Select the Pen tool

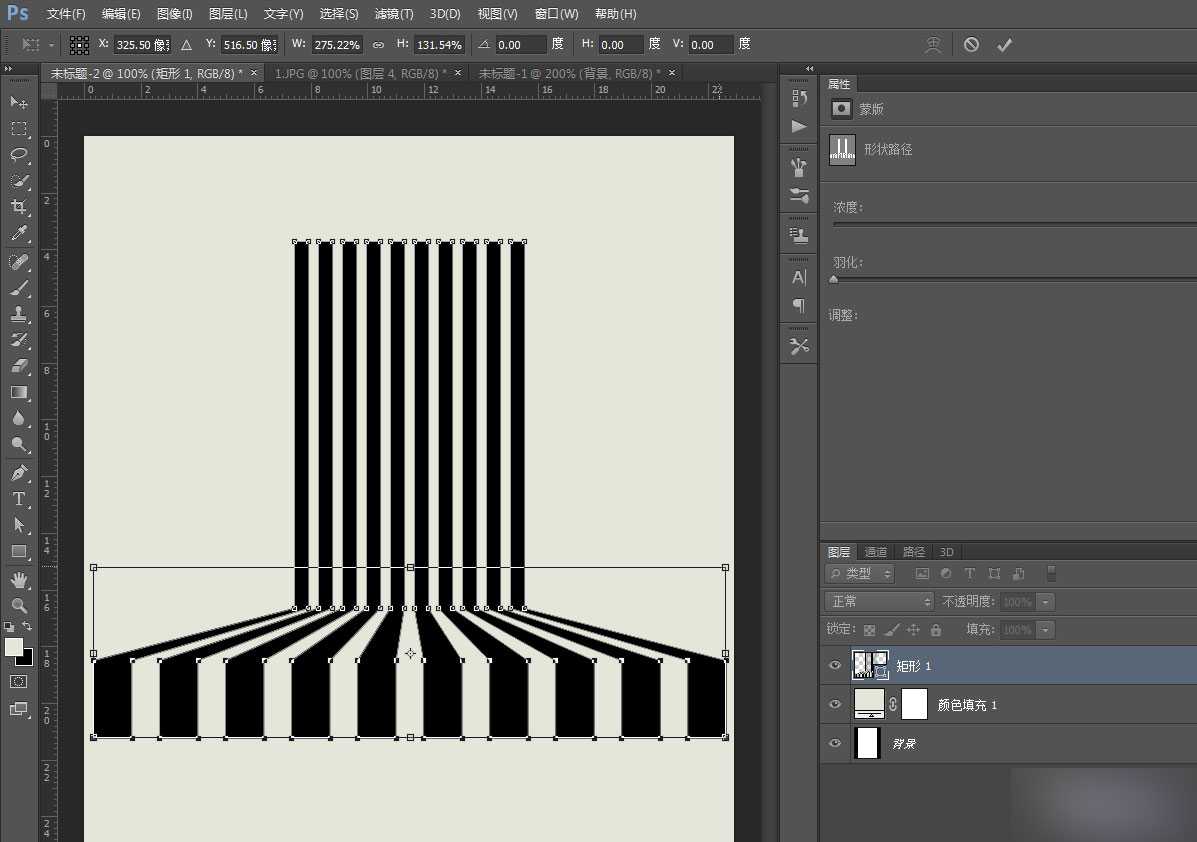[x=19, y=472]
